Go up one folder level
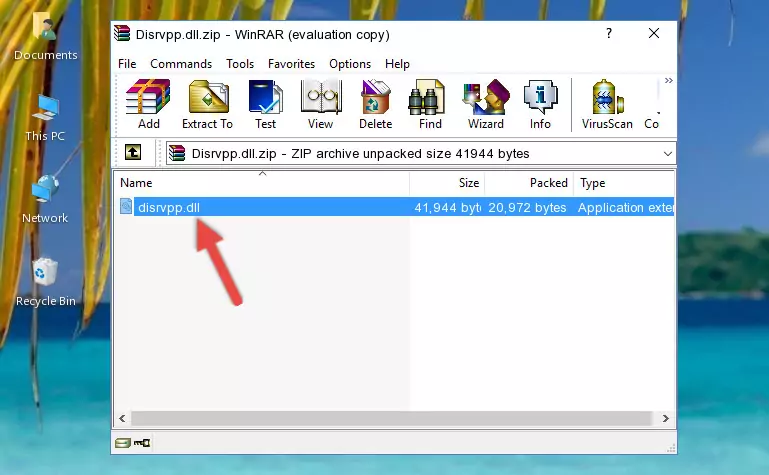Viewport: 769px width, 475px height. 133,152
